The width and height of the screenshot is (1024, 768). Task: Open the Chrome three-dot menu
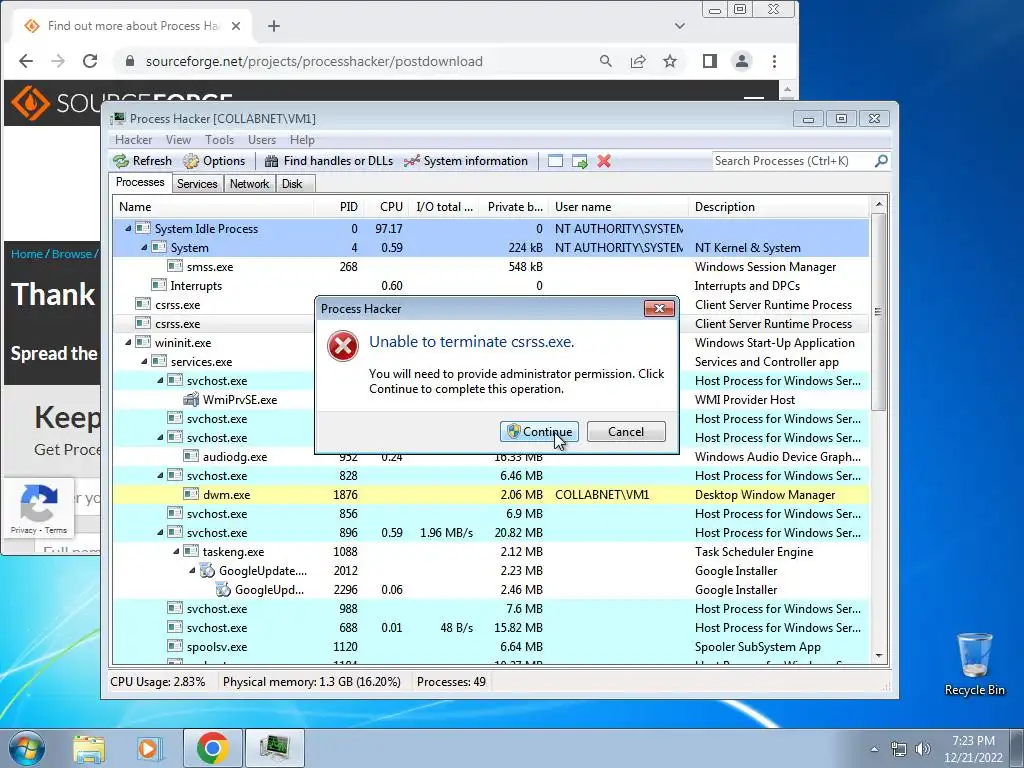click(x=775, y=61)
